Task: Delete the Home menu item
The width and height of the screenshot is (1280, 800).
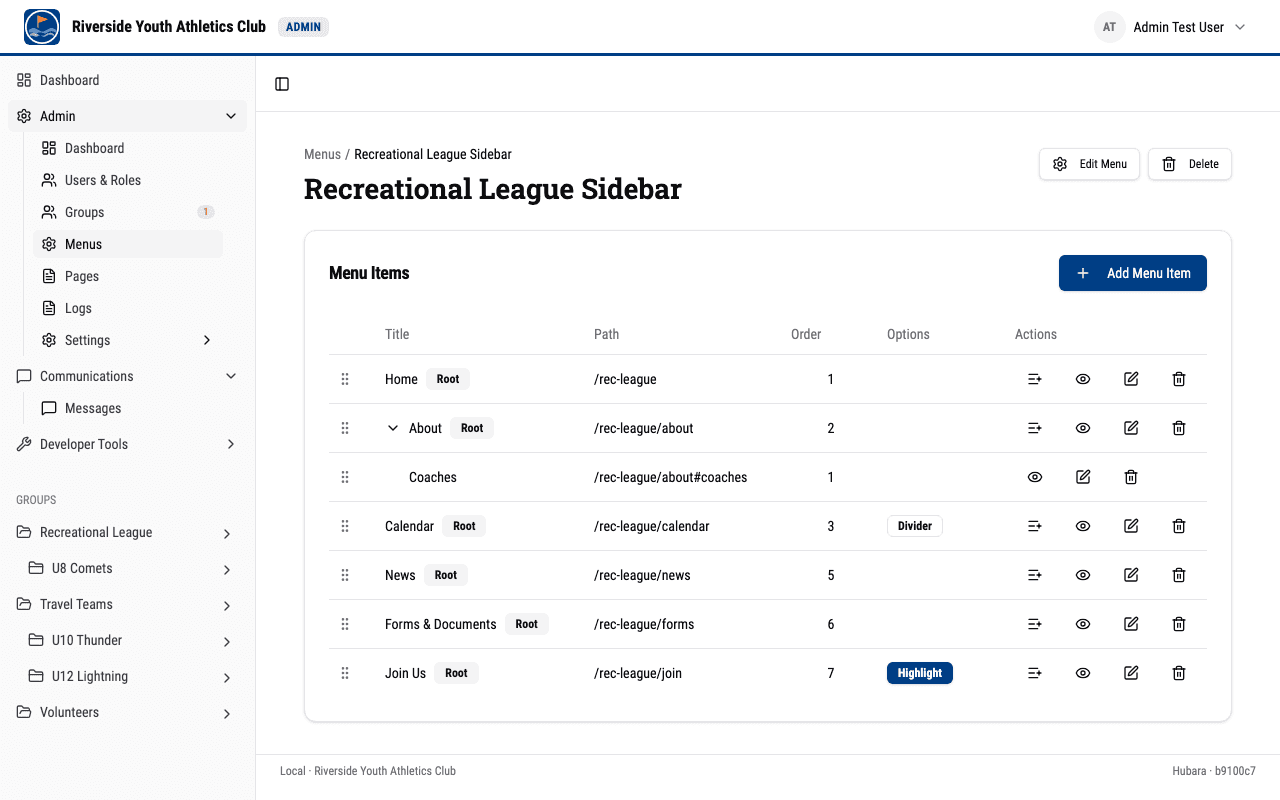Action: 1179,379
